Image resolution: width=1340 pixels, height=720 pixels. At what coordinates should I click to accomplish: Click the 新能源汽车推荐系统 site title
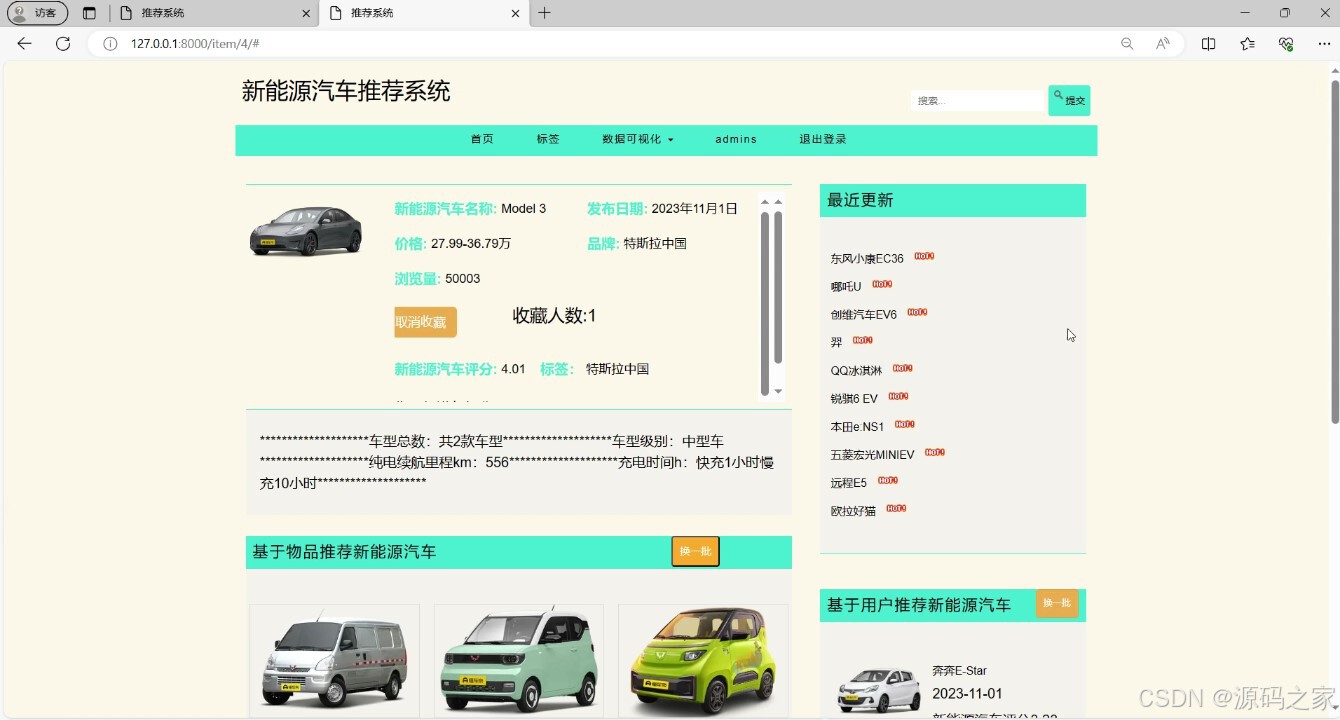346,91
